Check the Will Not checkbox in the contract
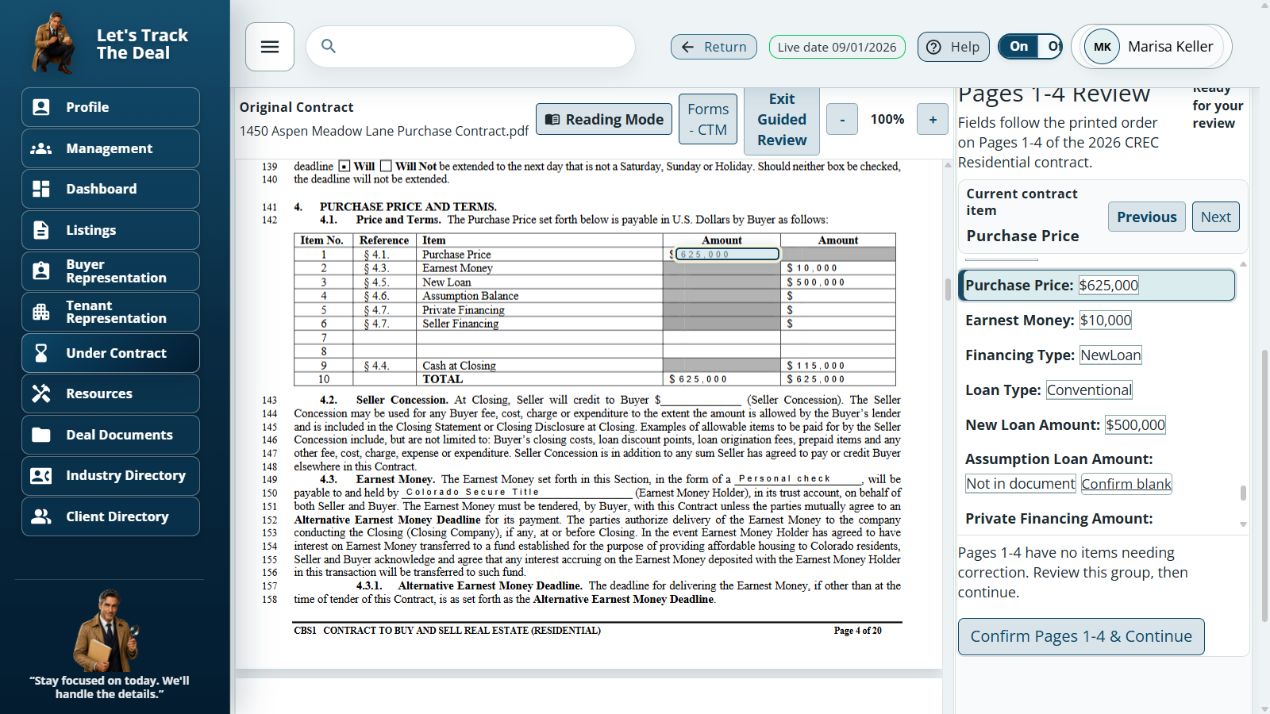This screenshot has width=1270, height=714. pos(386,166)
